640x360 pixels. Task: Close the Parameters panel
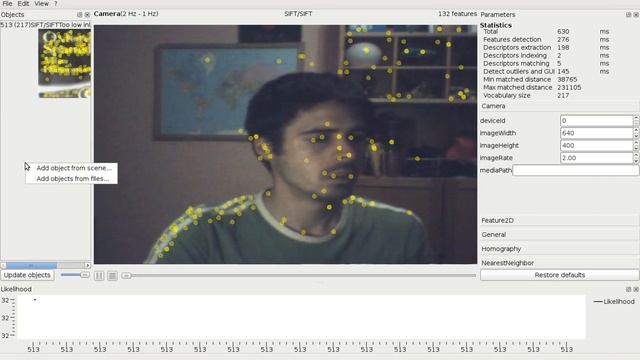point(636,15)
